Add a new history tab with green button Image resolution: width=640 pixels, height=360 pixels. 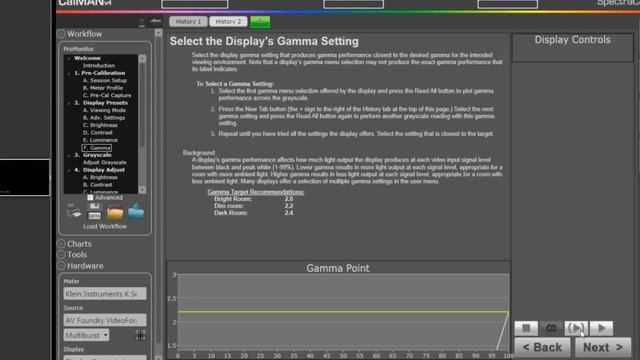coord(260,22)
